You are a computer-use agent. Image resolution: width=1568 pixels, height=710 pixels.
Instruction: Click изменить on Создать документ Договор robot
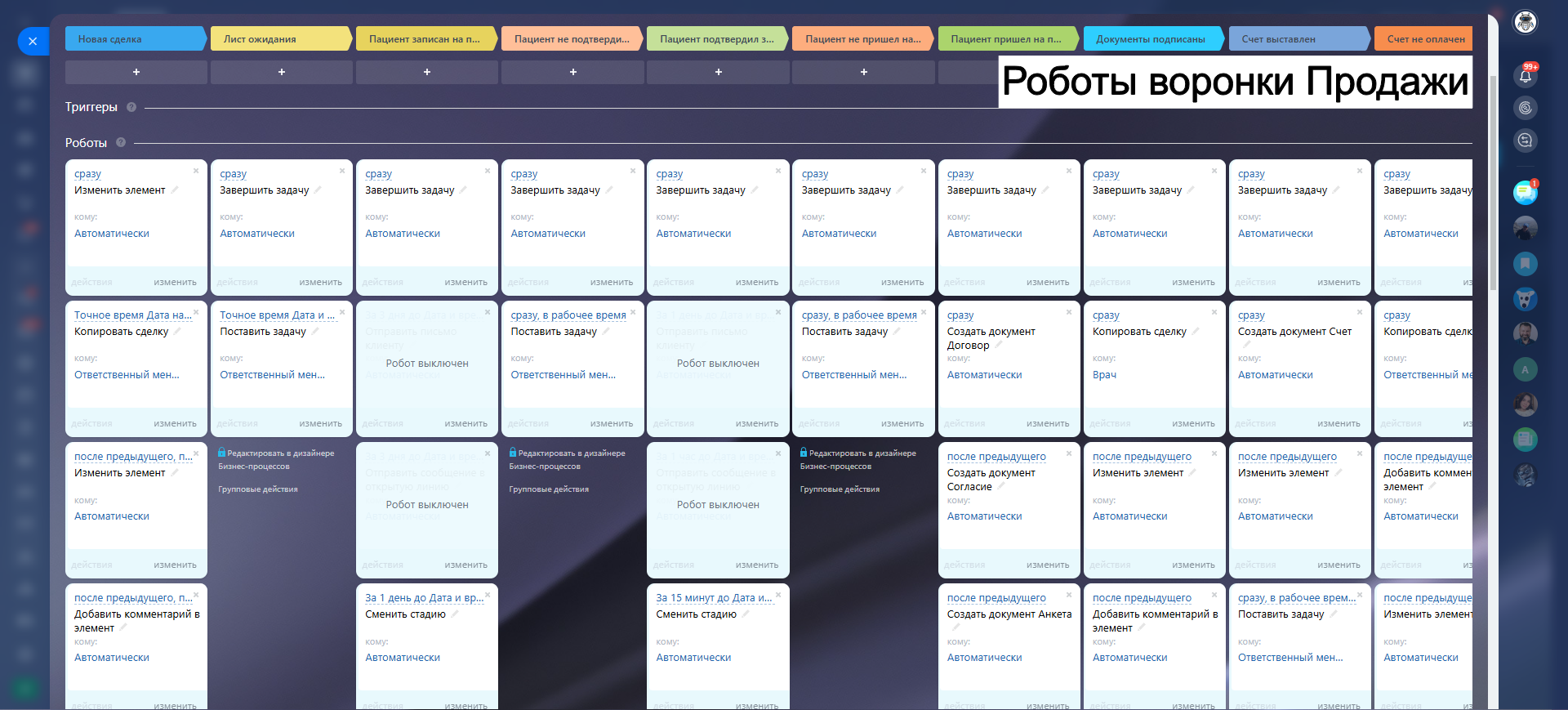point(1048,424)
